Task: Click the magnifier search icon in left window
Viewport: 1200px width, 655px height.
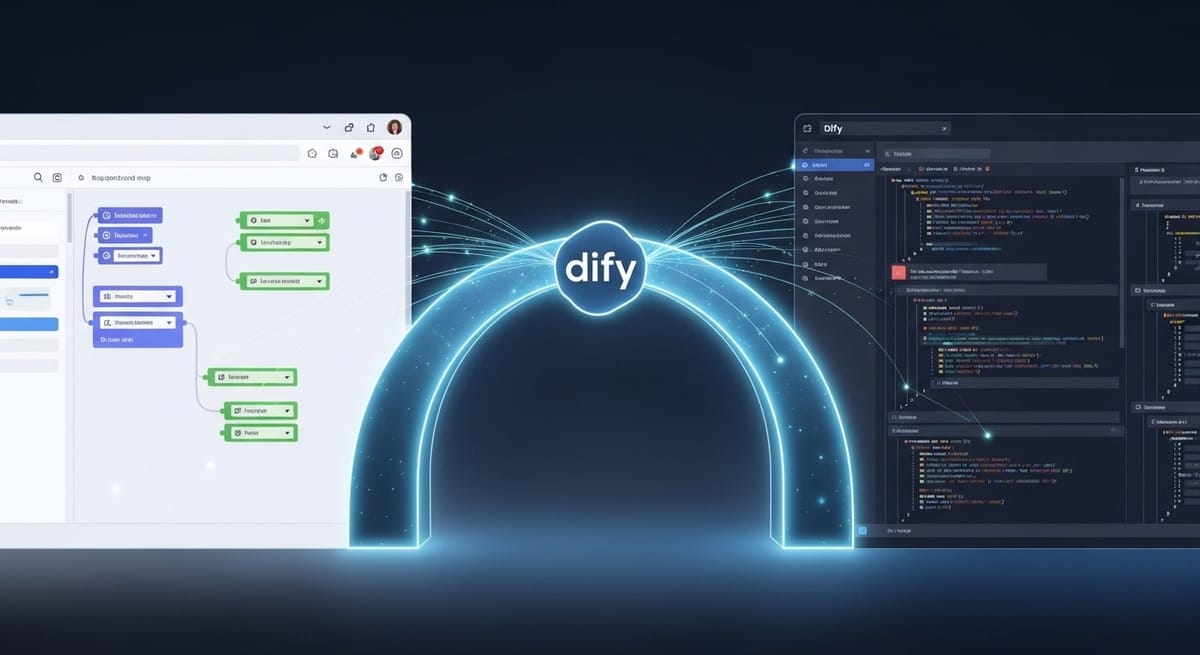Action: point(38,177)
